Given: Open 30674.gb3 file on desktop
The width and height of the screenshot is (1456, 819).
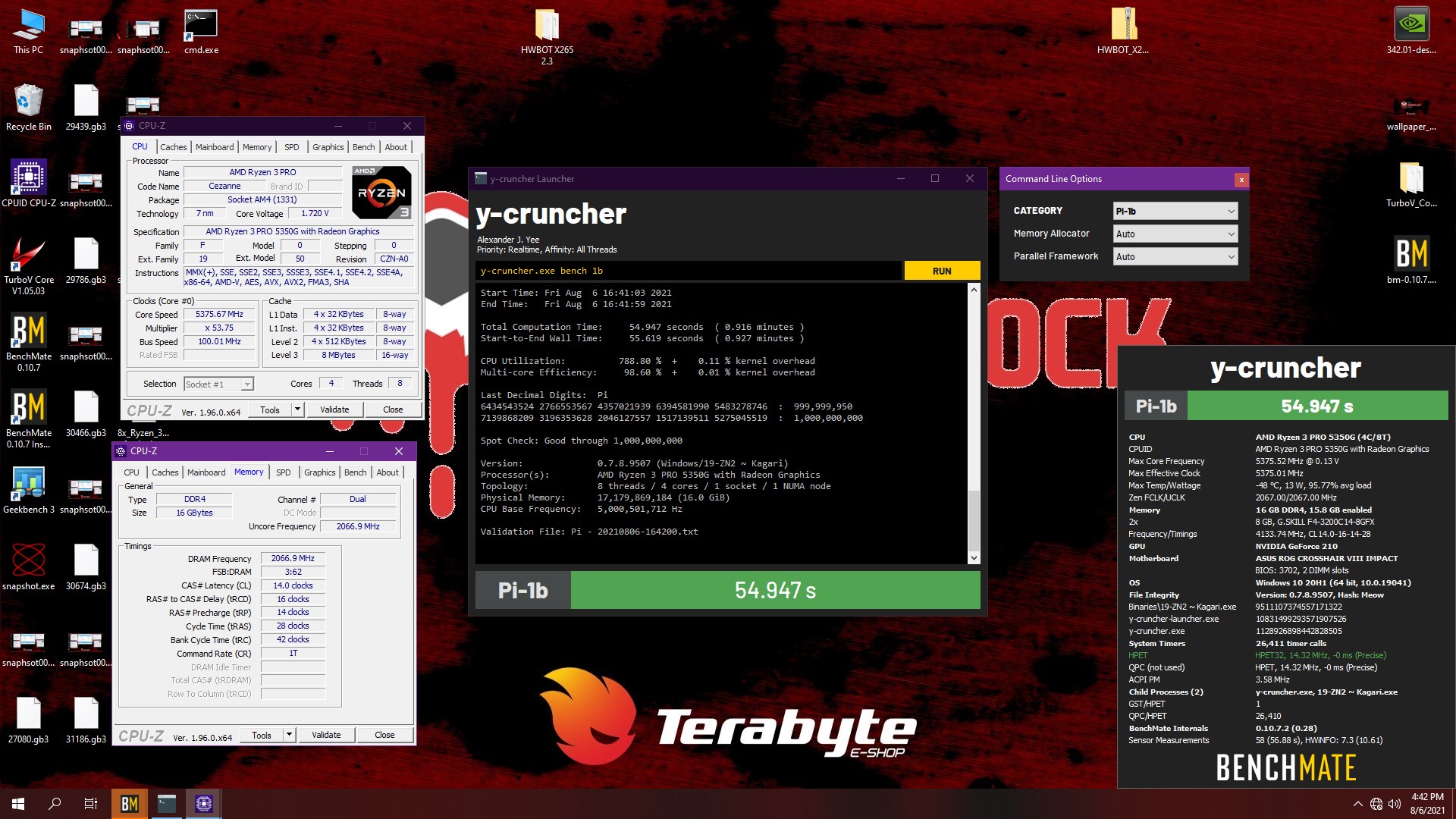Looking at the screenshot, I should pos(86,566).
